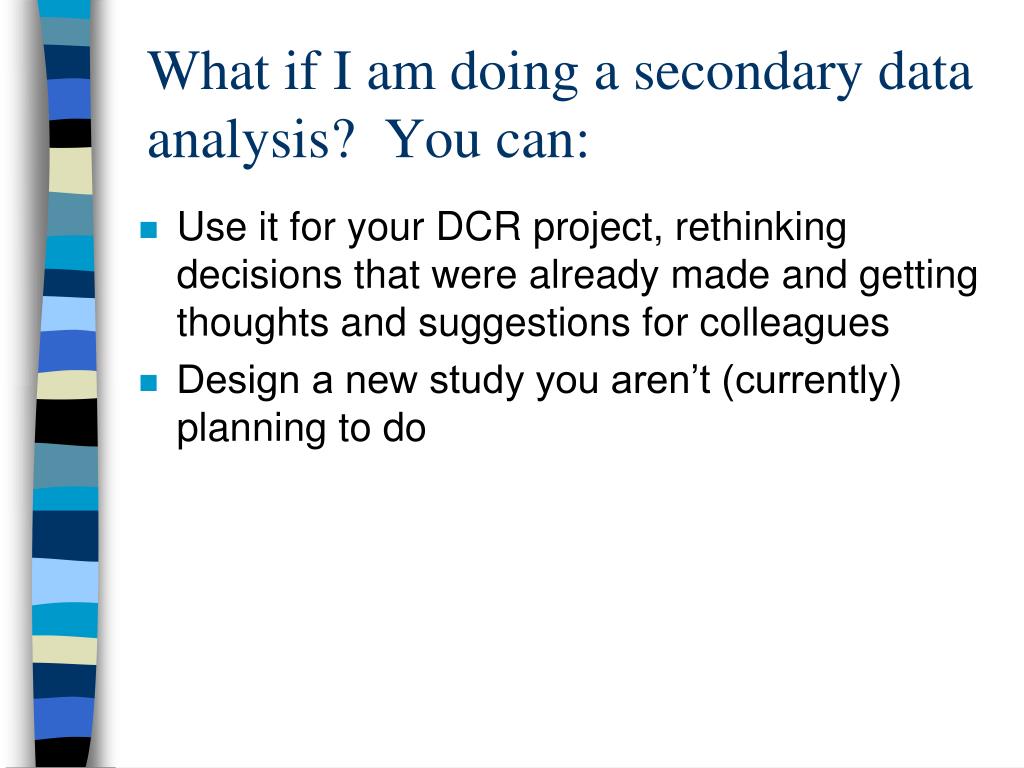
Task: Click the "planning to do" line
Action: pyautogui.click(x=301, y=429)
